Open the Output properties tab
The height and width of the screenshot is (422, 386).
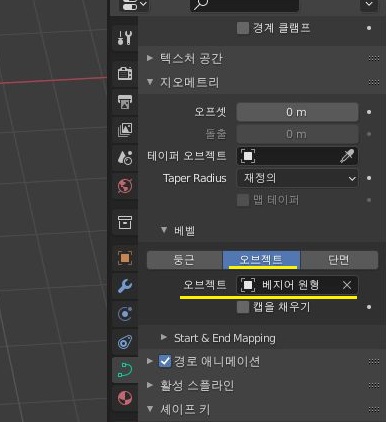click(125, 102)
